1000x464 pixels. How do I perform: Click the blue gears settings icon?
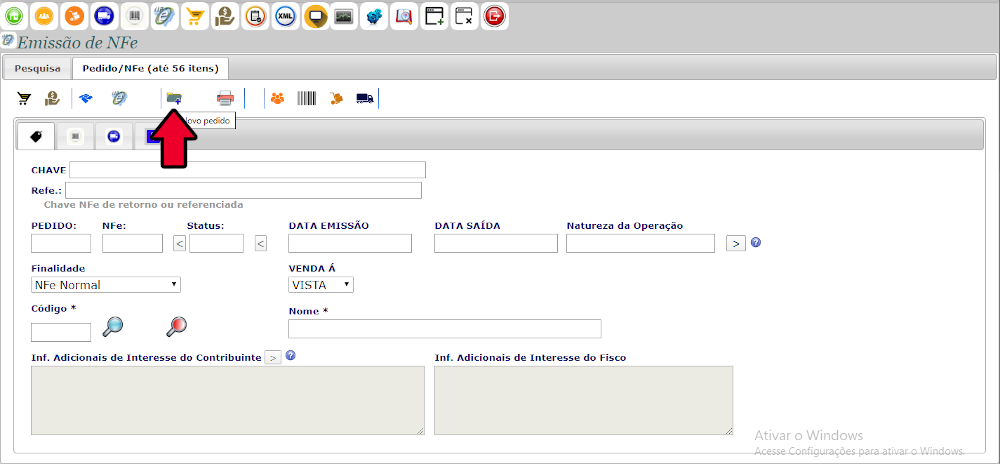(374, 16)
